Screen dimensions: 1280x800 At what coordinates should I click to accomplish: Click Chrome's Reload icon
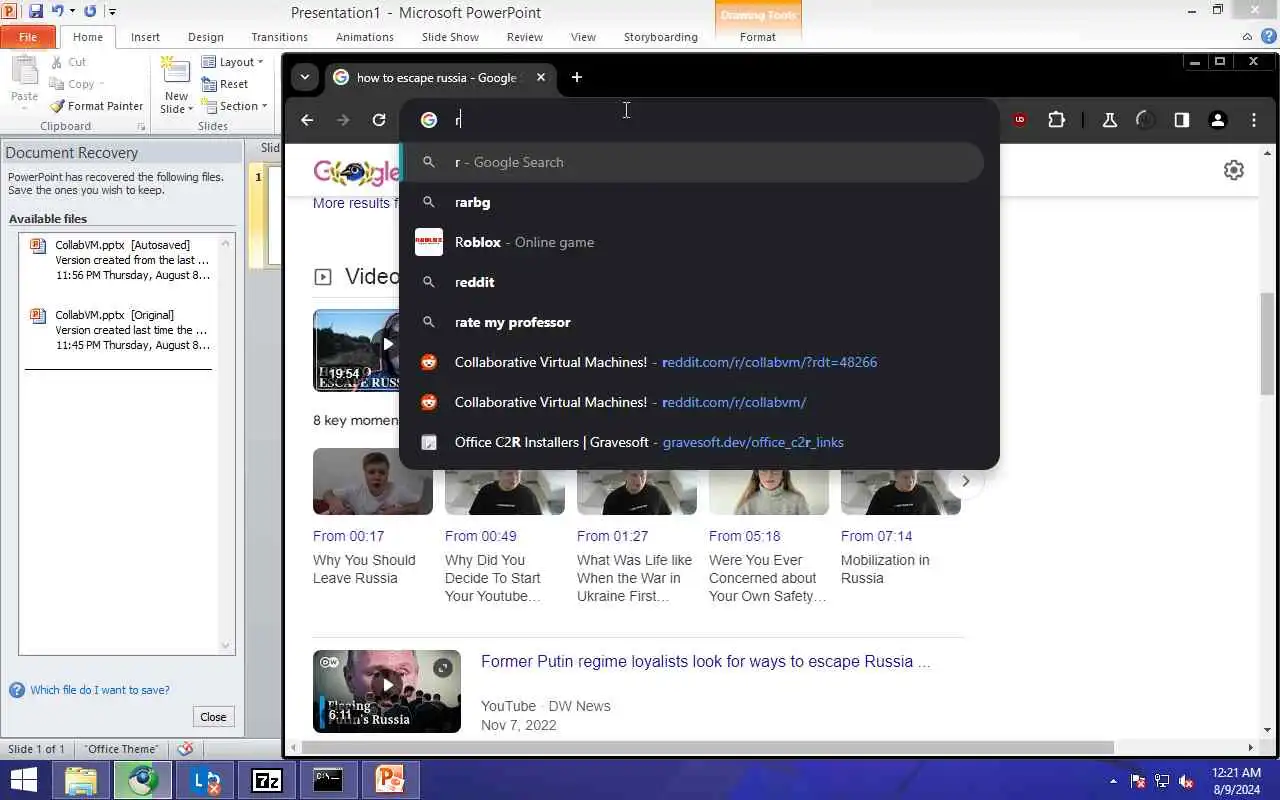379,120
